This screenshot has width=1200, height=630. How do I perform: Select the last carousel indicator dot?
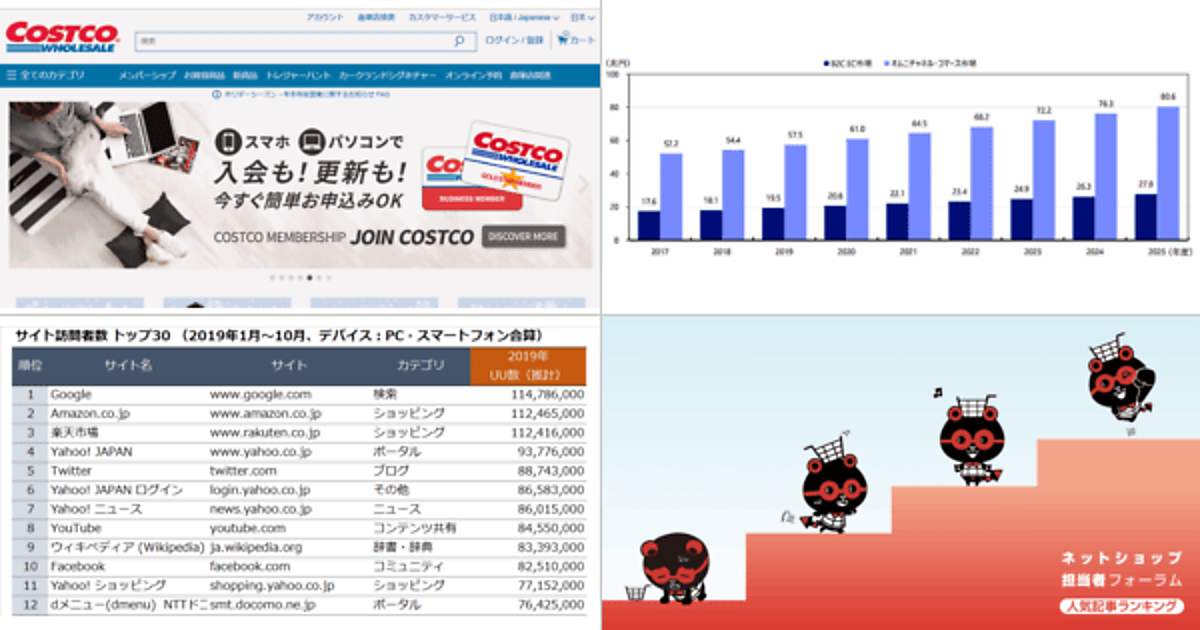329,277
